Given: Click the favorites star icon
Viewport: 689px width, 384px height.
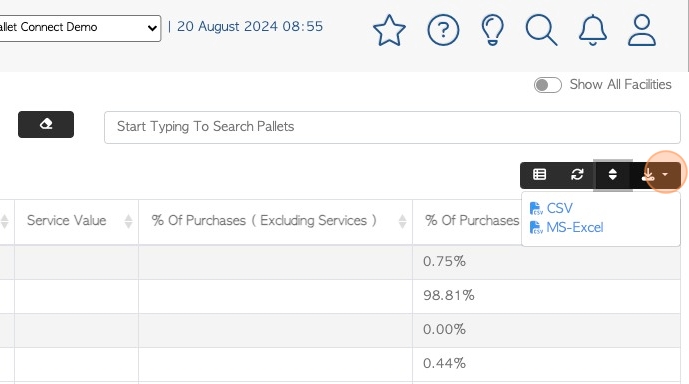Looking at the screenshot, I should click(389, 30).
